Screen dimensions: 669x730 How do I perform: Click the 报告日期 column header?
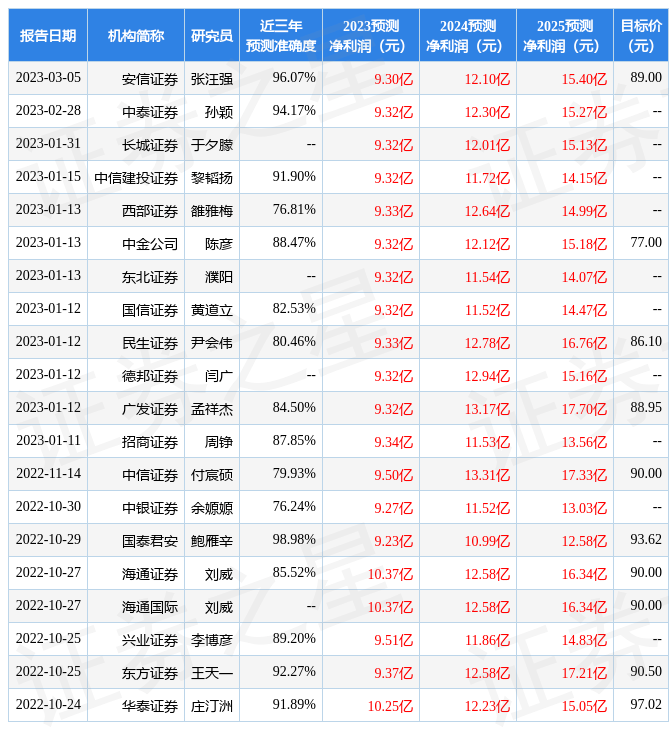pyautogui.click(x=48, y=35)
